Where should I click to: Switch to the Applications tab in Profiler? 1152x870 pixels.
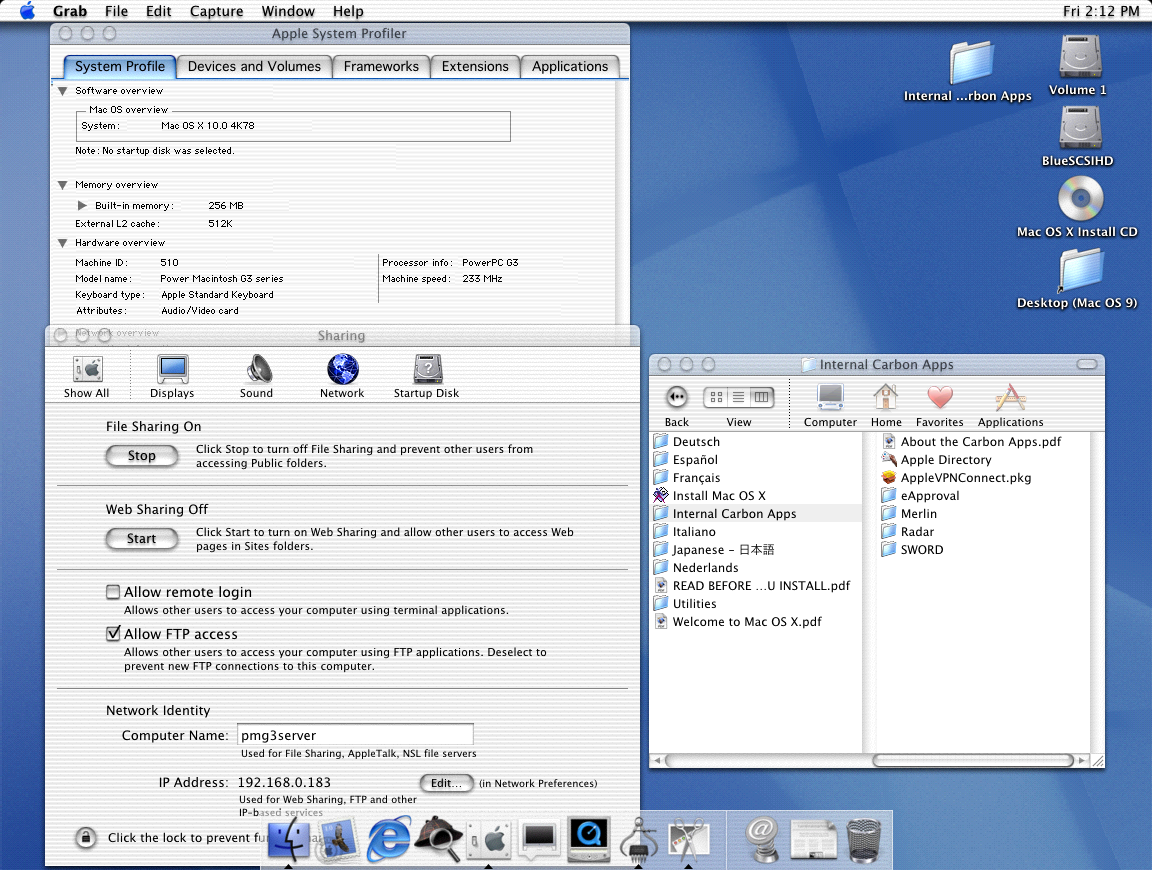570,66
